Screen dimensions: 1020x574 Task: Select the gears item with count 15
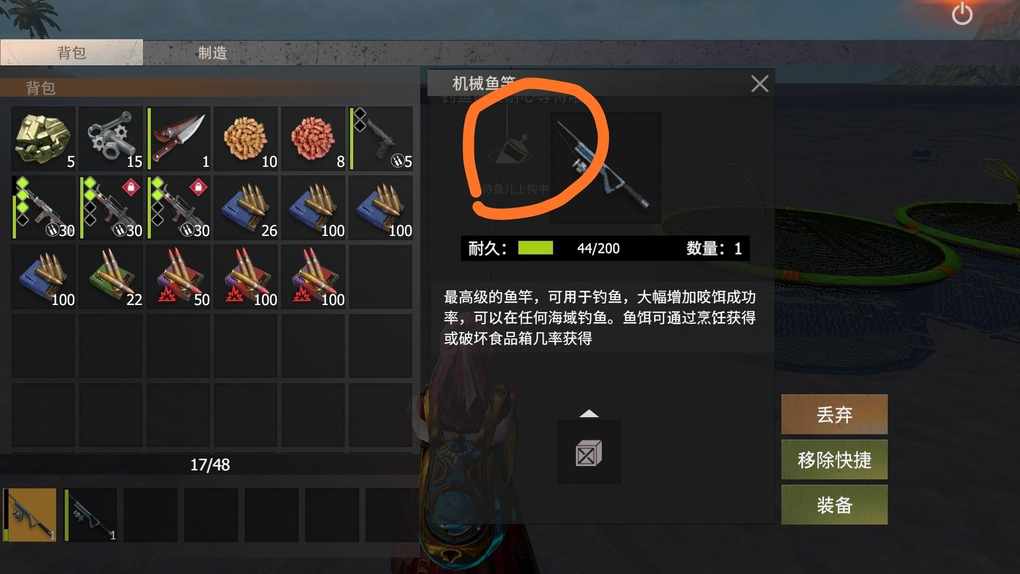pyautogui.click(x=111, y=139)
